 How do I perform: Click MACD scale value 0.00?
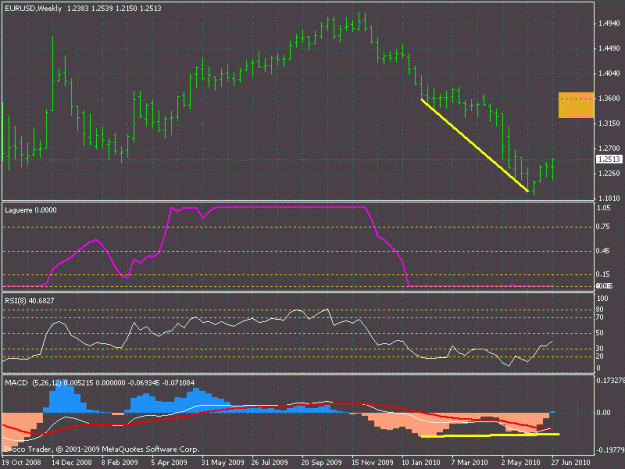point(604,413)
